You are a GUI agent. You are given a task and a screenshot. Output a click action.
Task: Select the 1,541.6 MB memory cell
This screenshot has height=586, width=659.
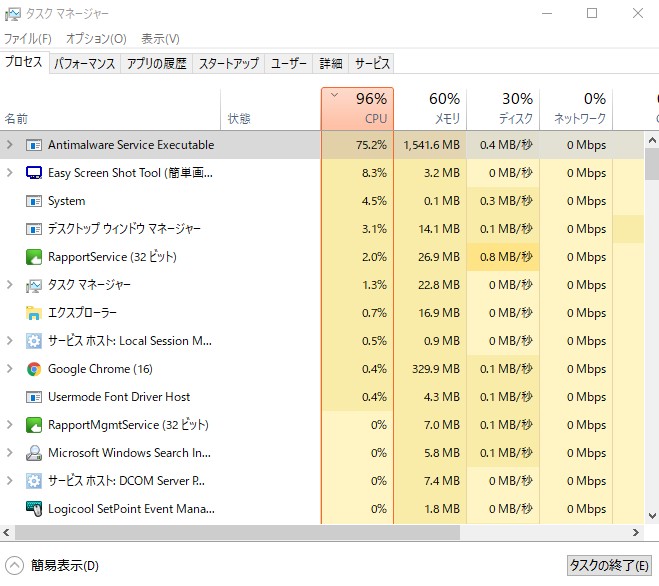[x=432, y=145]
